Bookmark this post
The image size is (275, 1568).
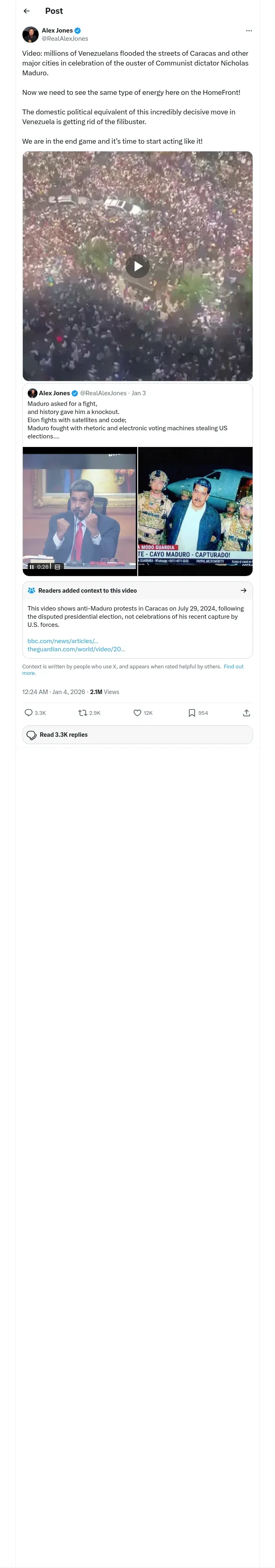coord(191,713)
